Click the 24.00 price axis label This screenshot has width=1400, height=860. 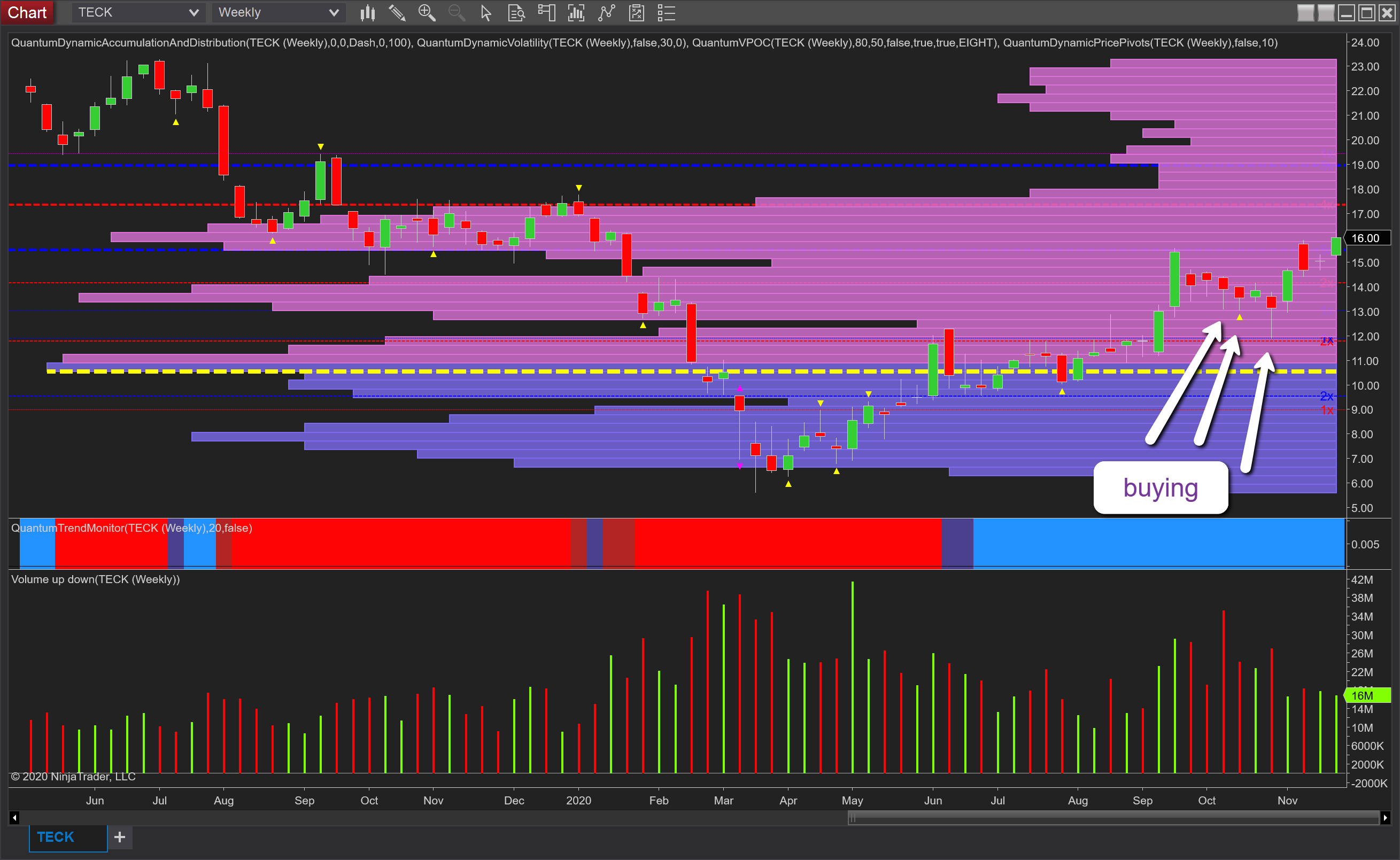coord(1365,43)
